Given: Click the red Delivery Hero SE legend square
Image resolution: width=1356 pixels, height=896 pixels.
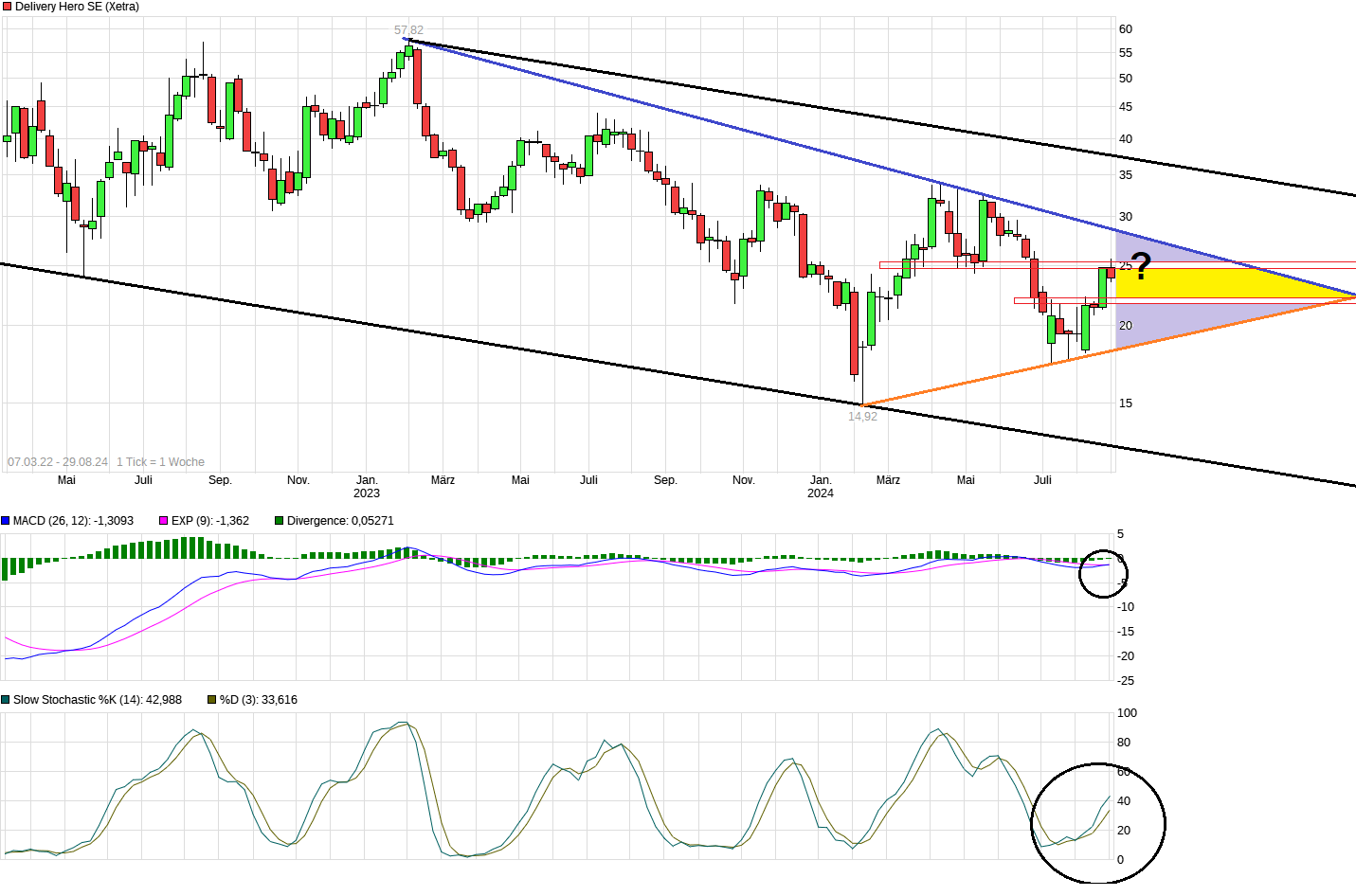Looking at the screenshot, I should pyautogui.click(x=7, y=7).
